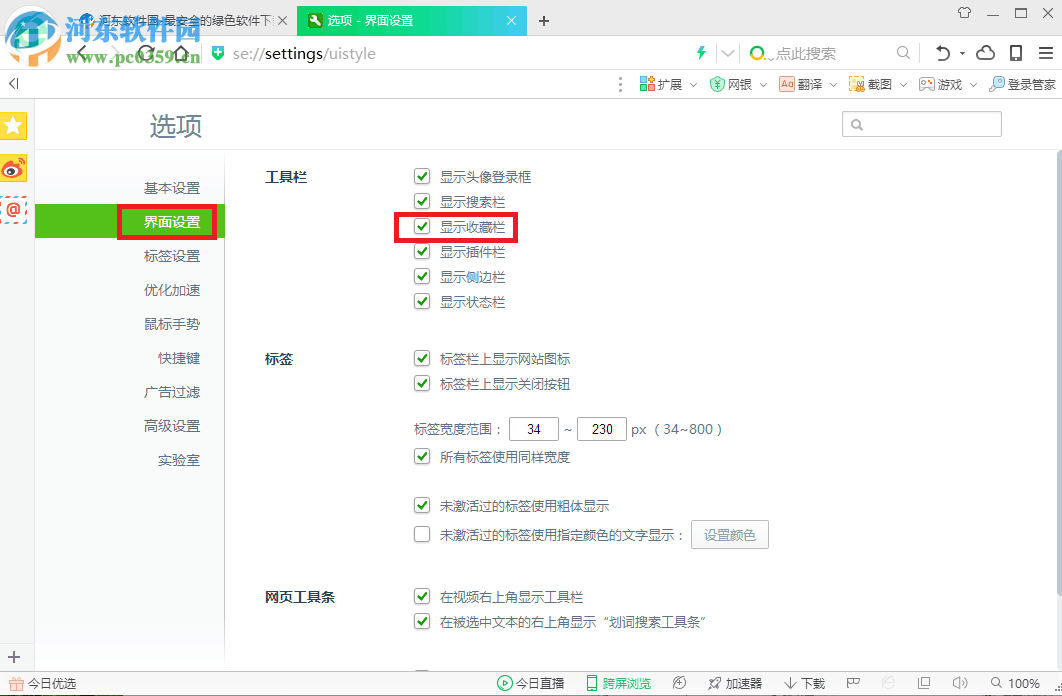Expand the 翻译 dropdown chevron
The width and height of the screenshot is (1062, 696).
tap(834, 84)
